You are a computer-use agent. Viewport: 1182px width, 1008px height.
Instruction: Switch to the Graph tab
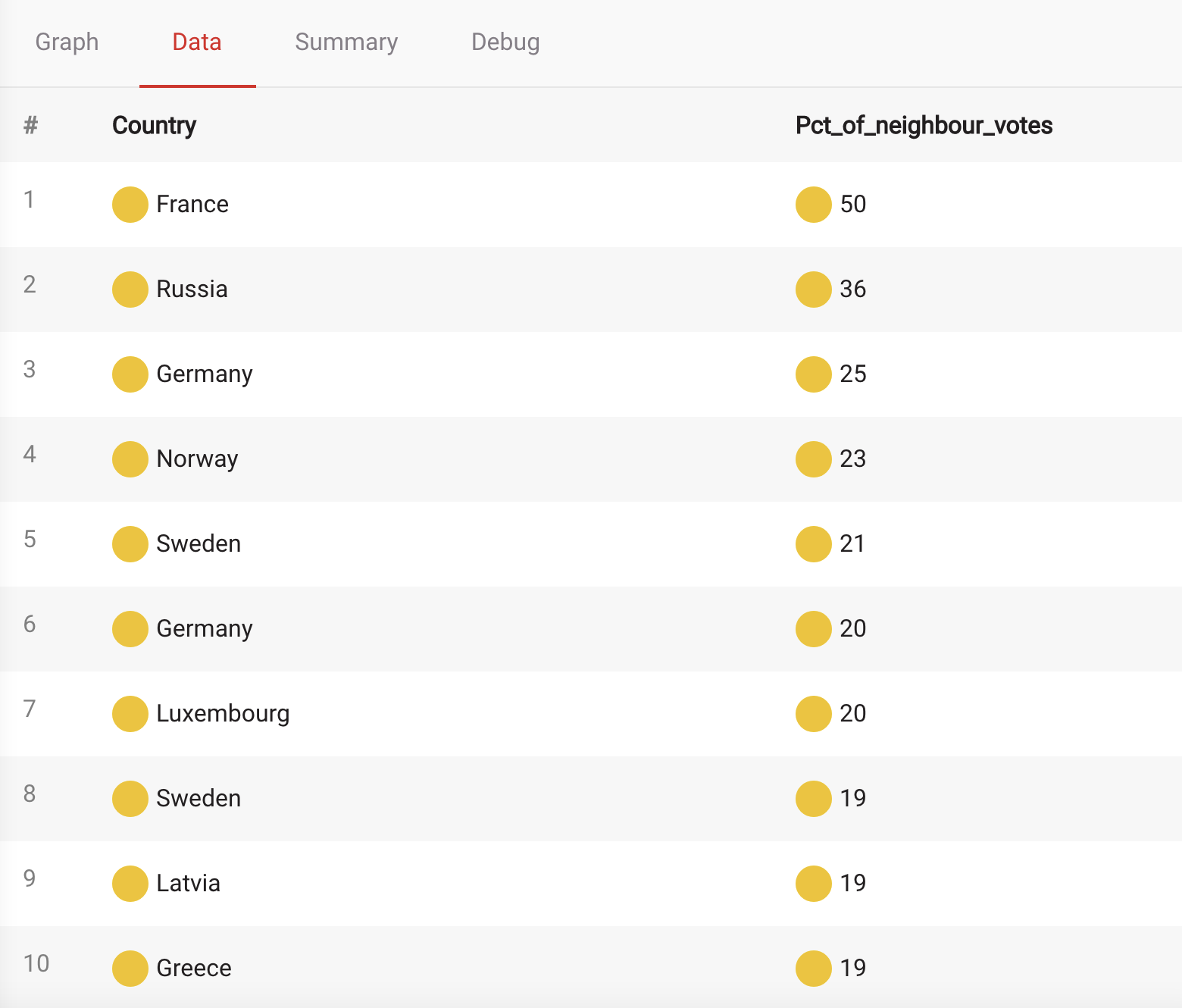coord(67,42)
